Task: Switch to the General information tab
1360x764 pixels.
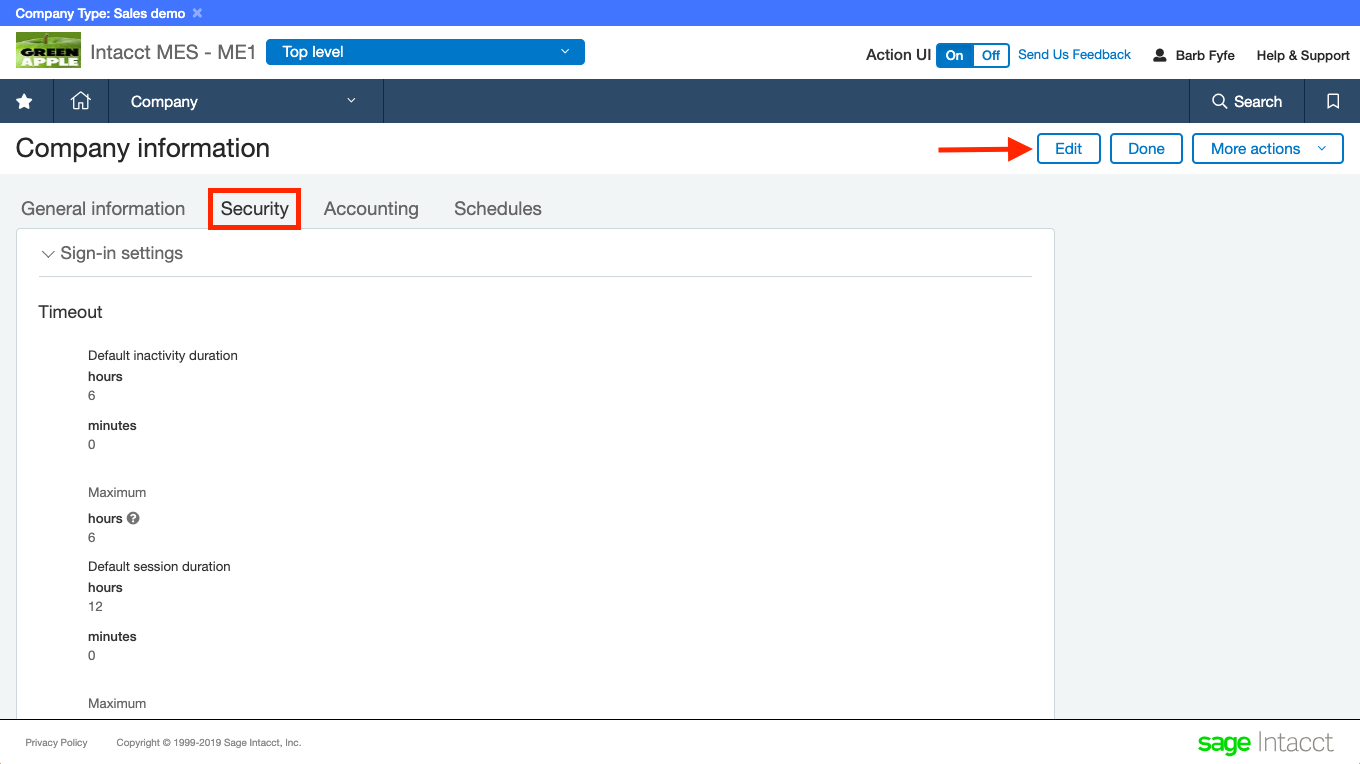Action: pyautogui.click(x=103, y=209)
